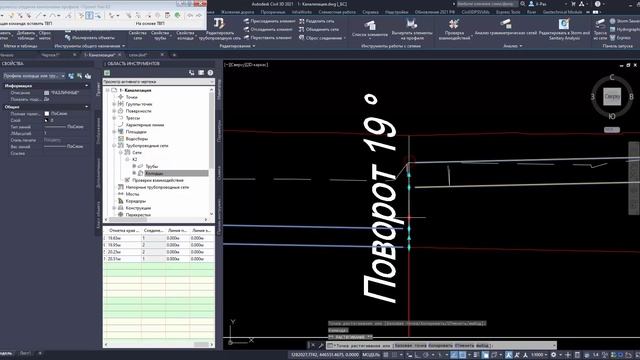
Task: Open Свойства трубы
Action: click(160, 35)
